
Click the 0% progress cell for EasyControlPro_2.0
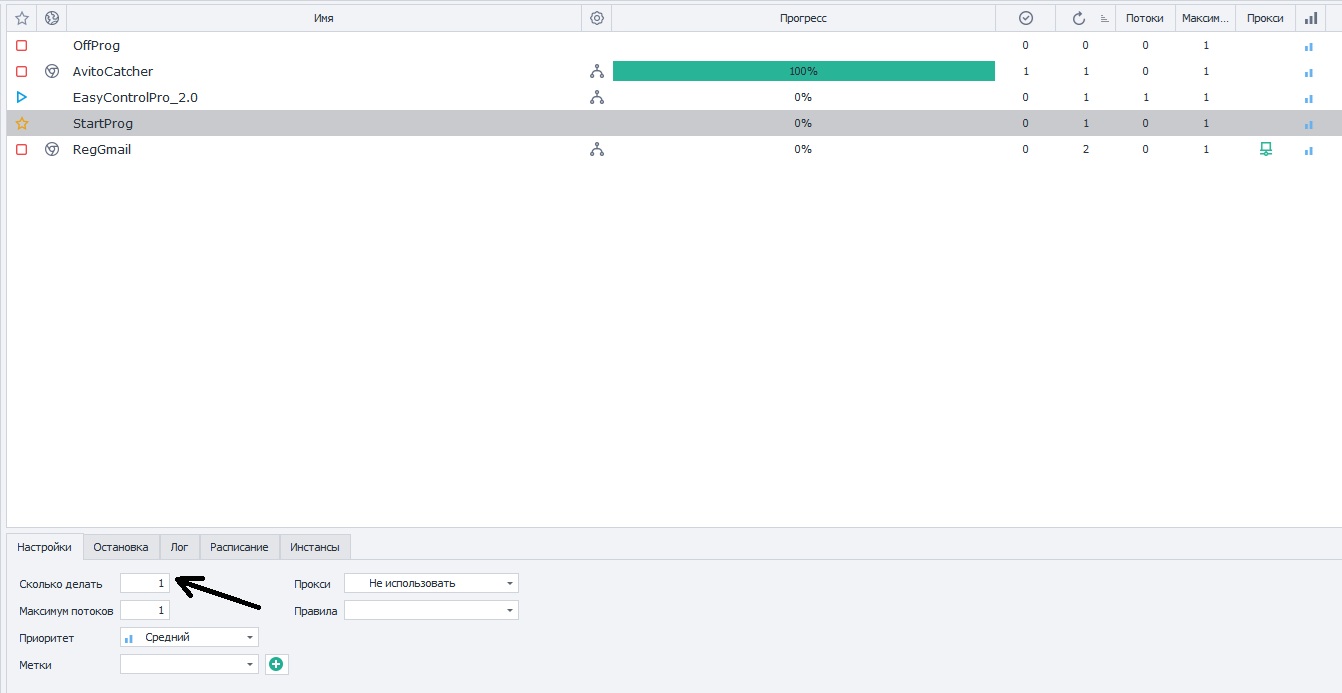point(803,98)
